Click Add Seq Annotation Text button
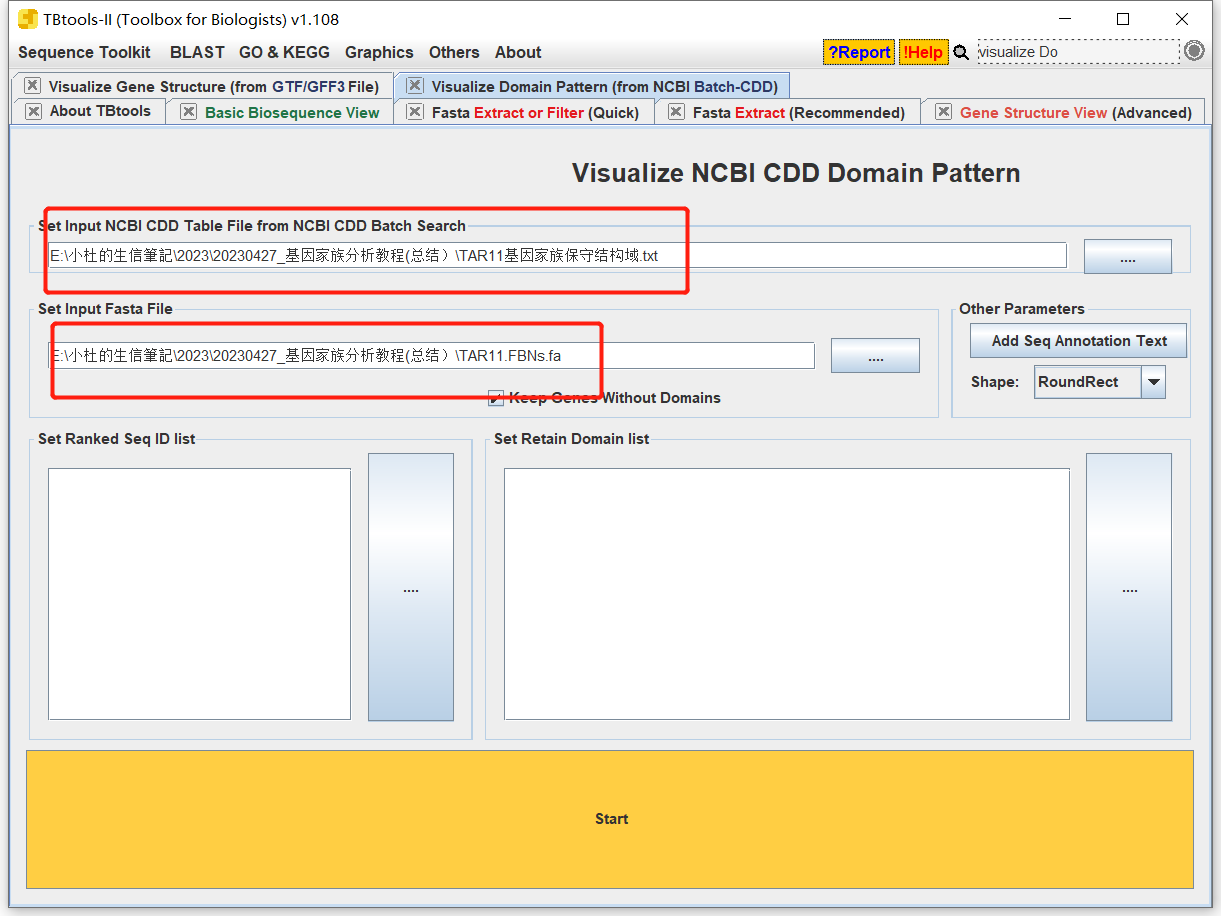The image size is (1221, 916). point(1078,341)
